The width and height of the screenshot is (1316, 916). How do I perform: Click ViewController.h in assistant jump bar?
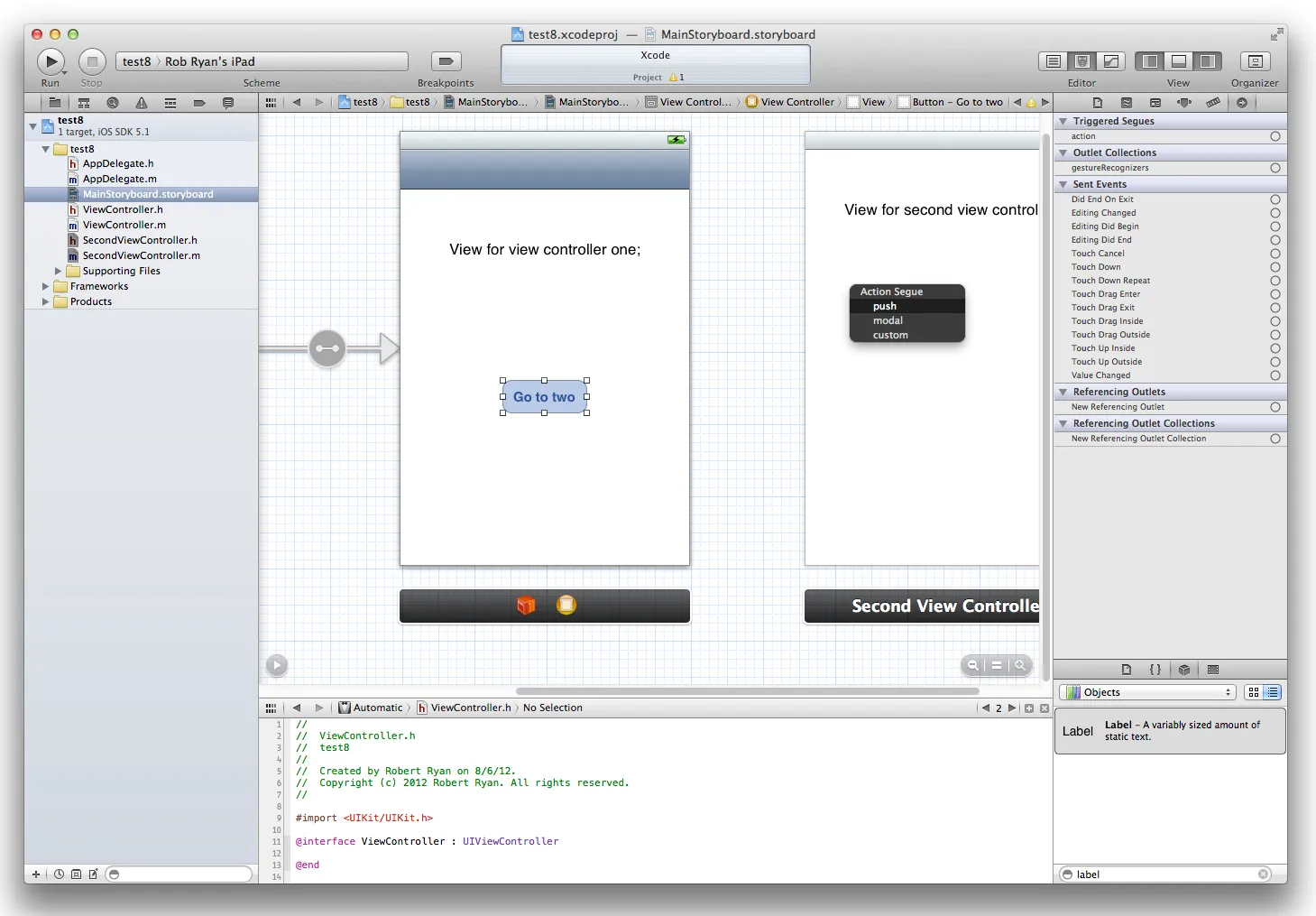pos(464,708)
